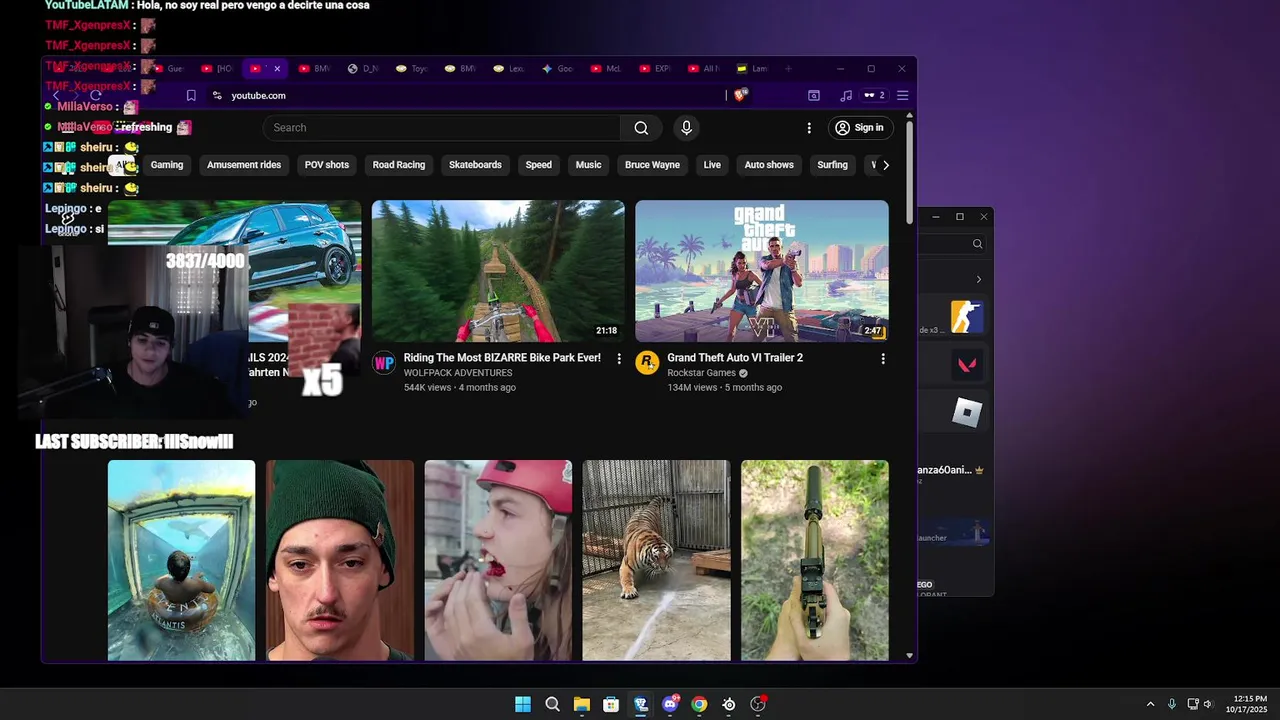Open site information icon beside youtube.com
The height and width of the screenshot is (720, 1280).
tap(217, 96)
